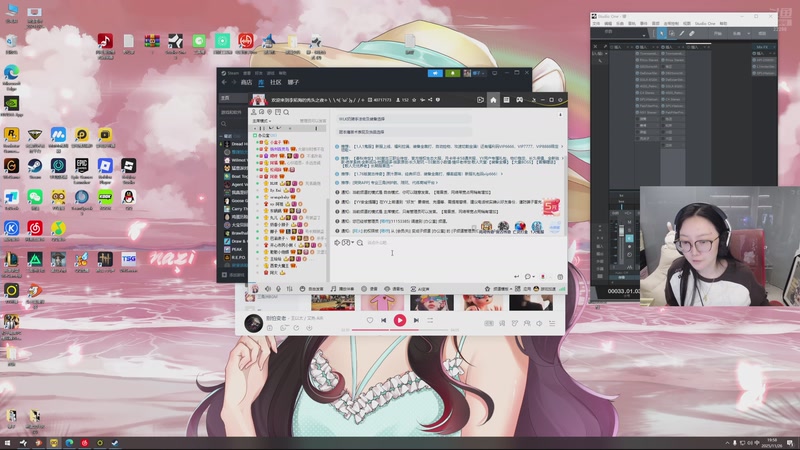Open the Steam desktop shortcut
Image resolution: width=800 pixels, height=450 pixels.
pyautogui.click(x=35, y=166)
